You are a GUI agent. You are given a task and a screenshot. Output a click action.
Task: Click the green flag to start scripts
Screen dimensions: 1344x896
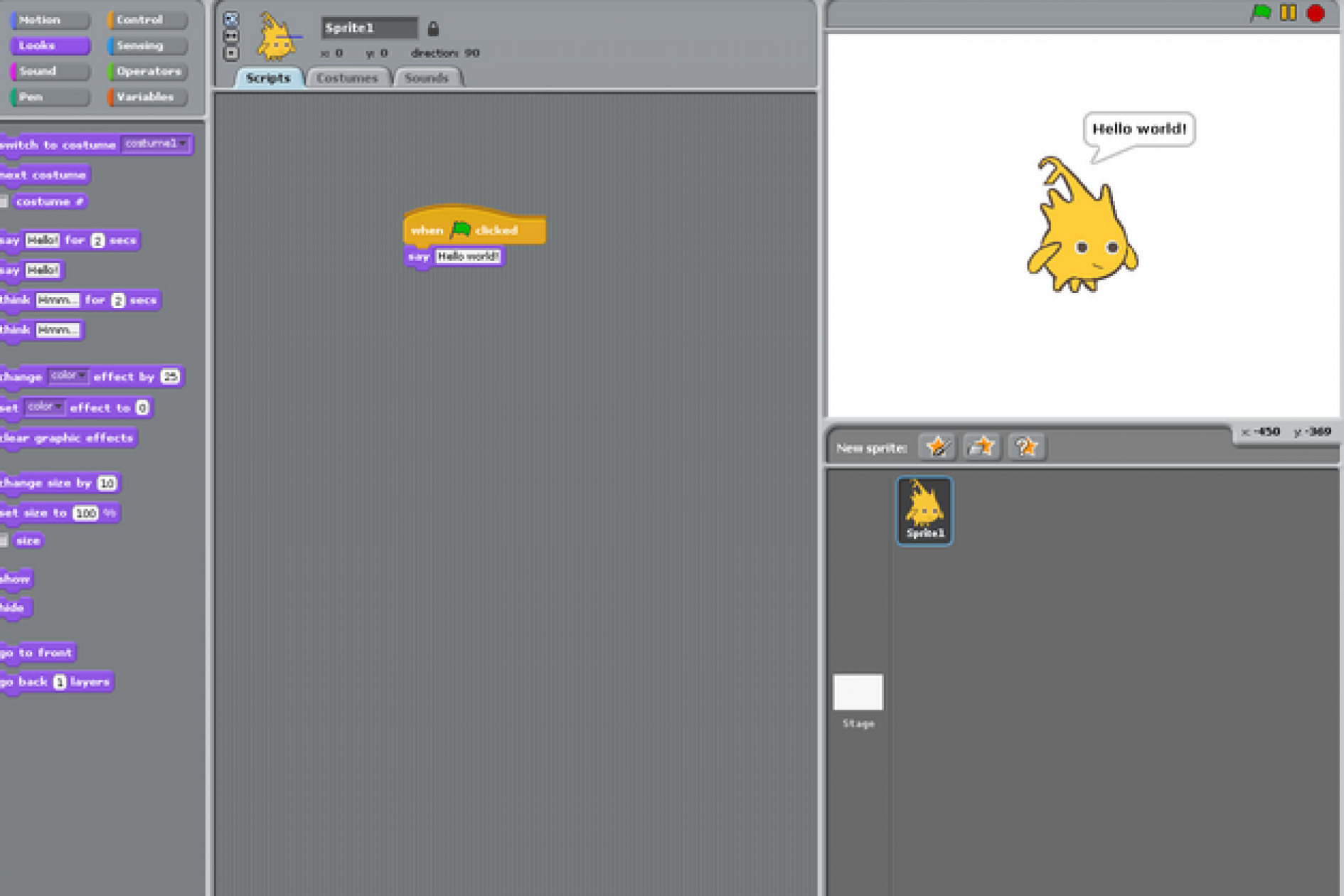pyautogui.click(x=1261, y=13)
